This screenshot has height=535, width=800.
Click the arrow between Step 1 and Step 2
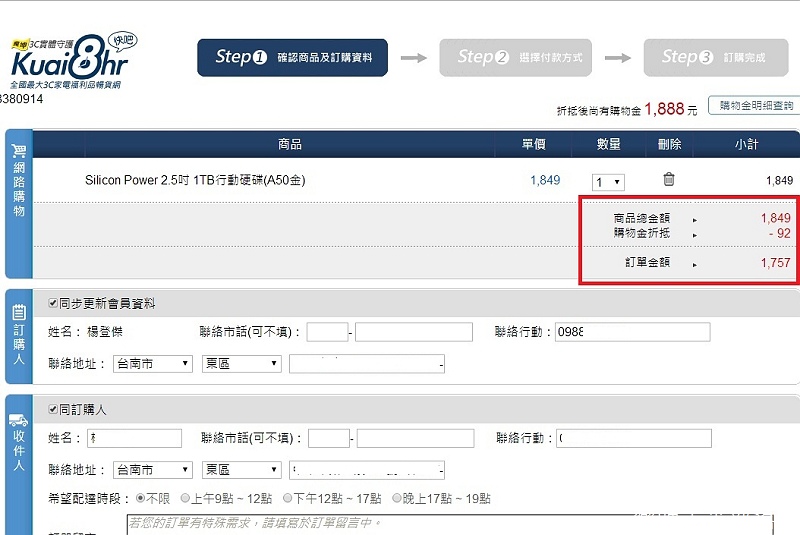[414, 58]
